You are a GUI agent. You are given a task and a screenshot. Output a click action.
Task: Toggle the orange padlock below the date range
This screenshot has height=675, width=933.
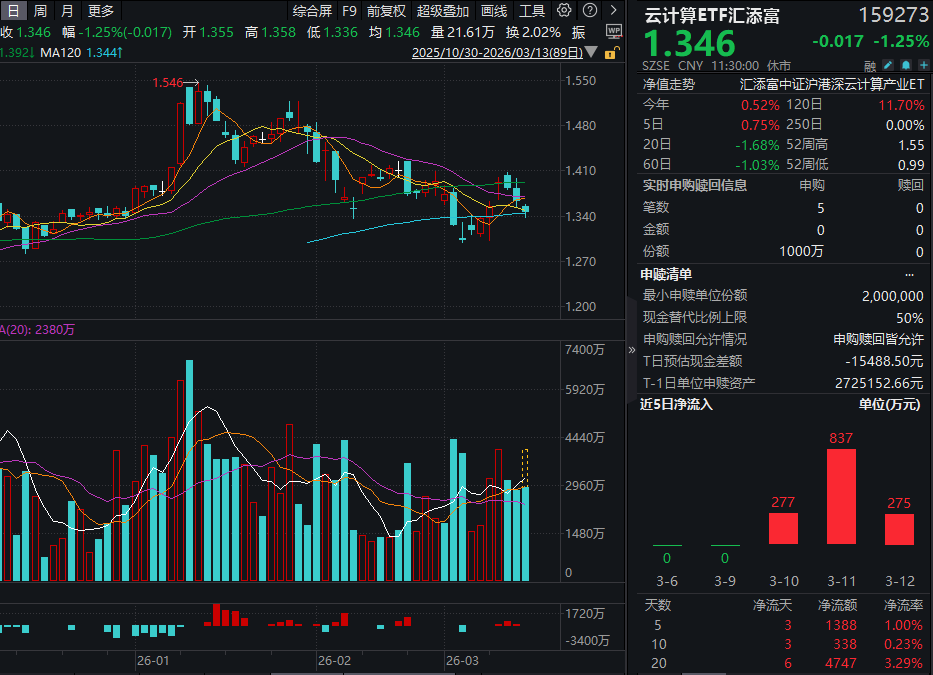pos(610,53)
